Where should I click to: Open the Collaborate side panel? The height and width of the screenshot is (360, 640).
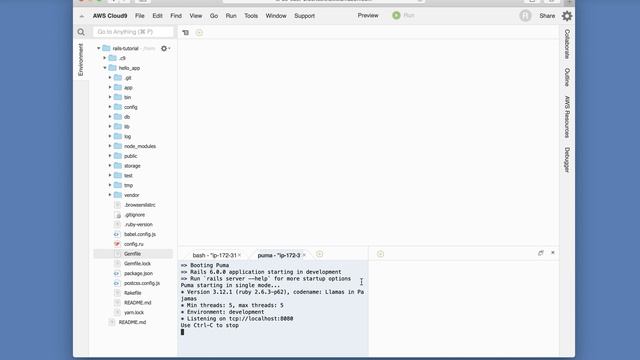(567, 44)
